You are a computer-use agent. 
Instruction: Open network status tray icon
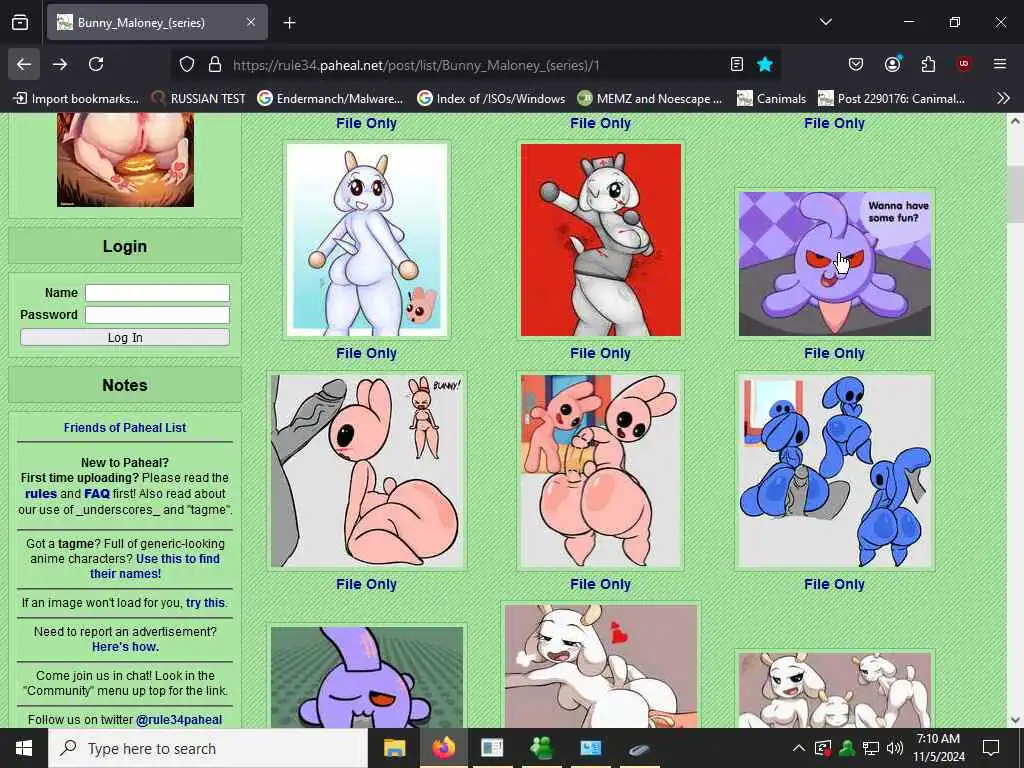click(x=871, y=748)
